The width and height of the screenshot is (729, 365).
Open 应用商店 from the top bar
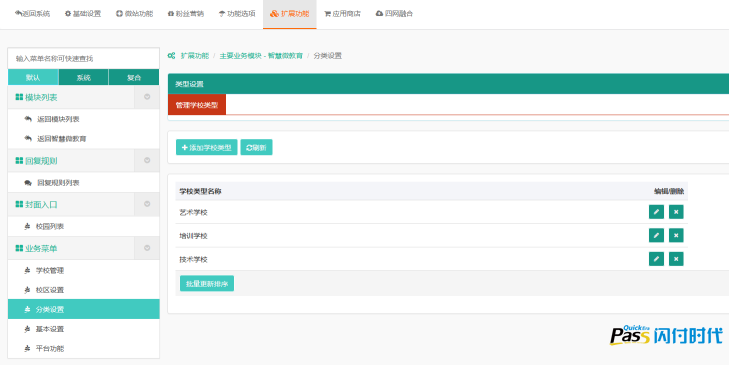[x=342, y=14]
